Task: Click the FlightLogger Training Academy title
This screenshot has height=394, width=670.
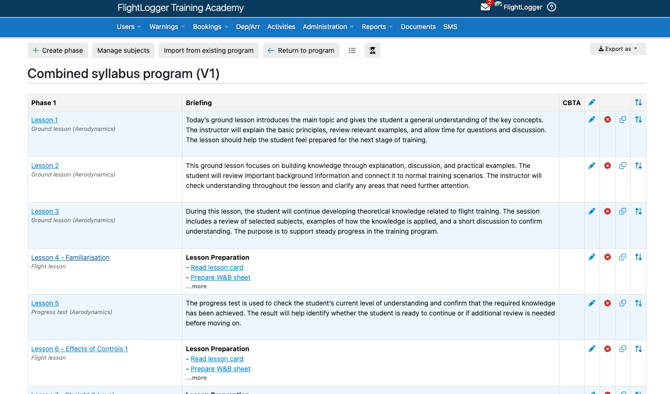Action: coord(180,8)
